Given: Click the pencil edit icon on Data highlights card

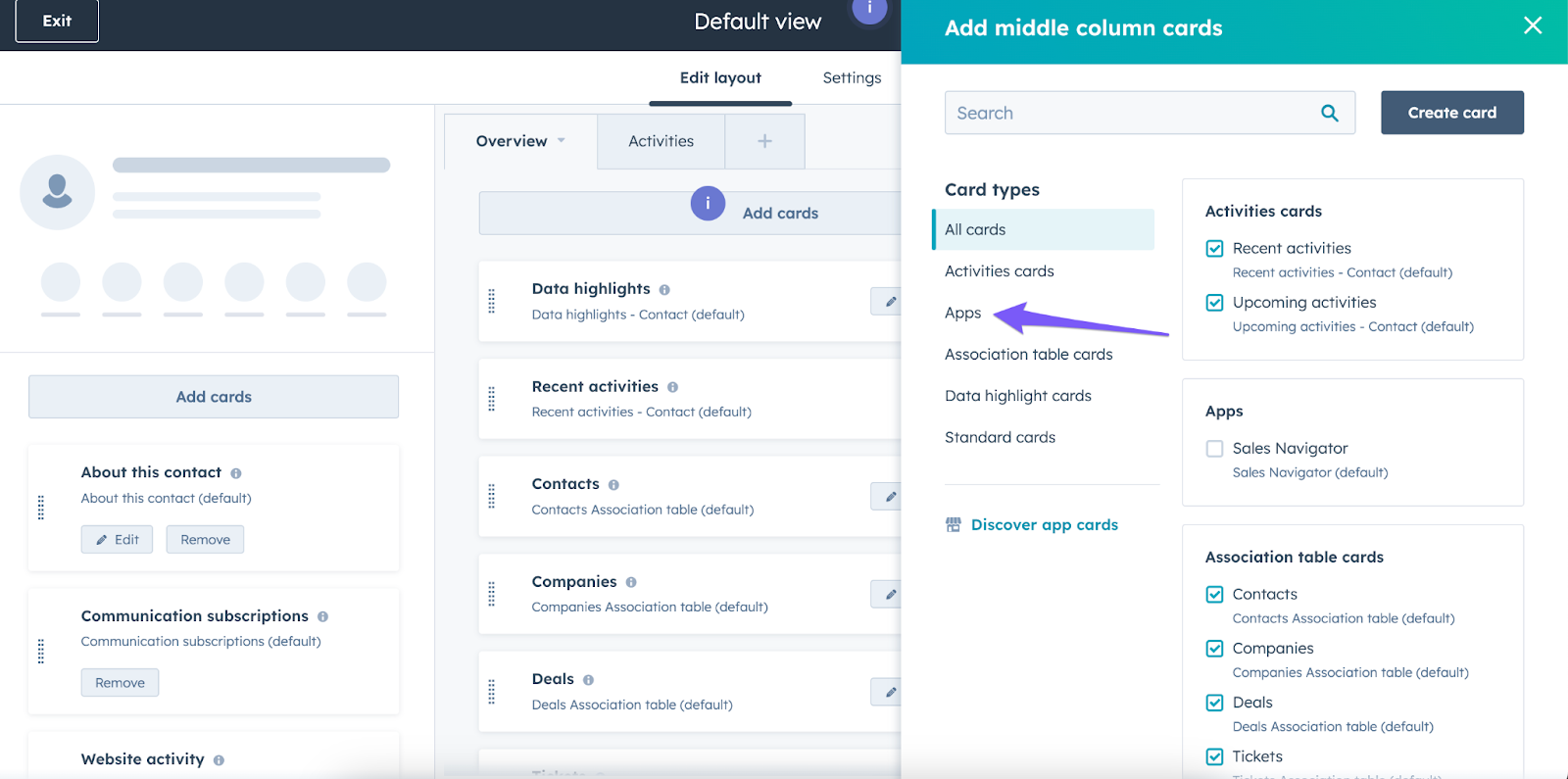Looking at the screenshot, I should click(x=890, y=302).
